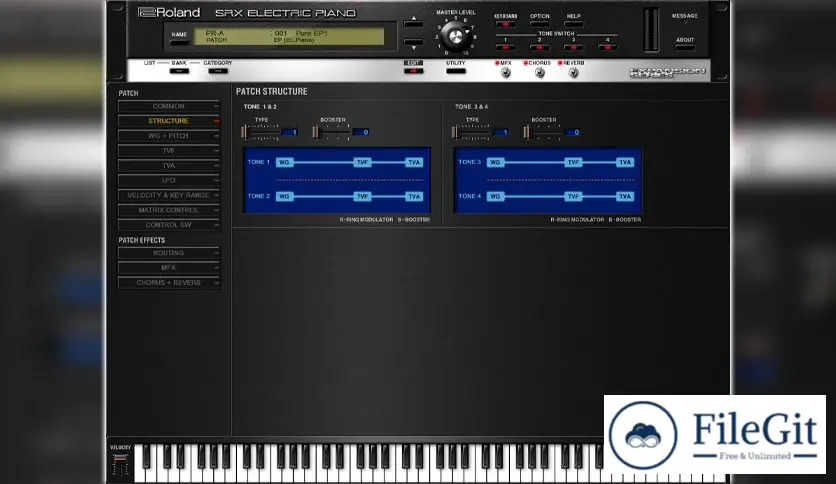Adjust the Reverb level knob

pyautogui.click(x=574, y=73)
